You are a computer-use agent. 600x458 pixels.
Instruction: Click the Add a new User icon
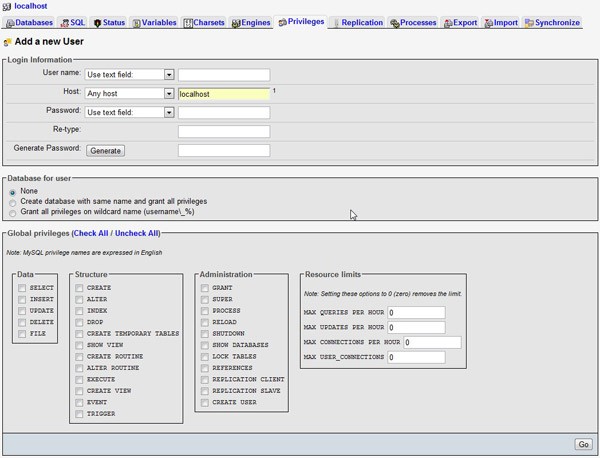click(x=7, y=42)
